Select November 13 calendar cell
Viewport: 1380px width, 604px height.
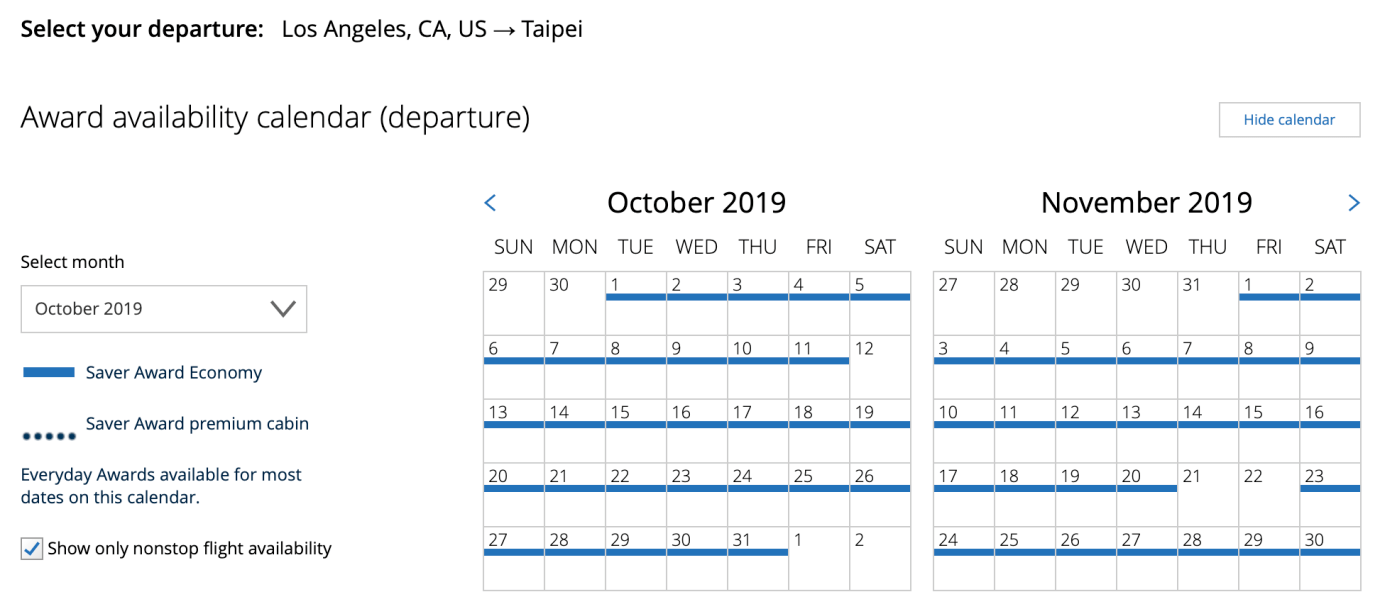point(1147,431)
